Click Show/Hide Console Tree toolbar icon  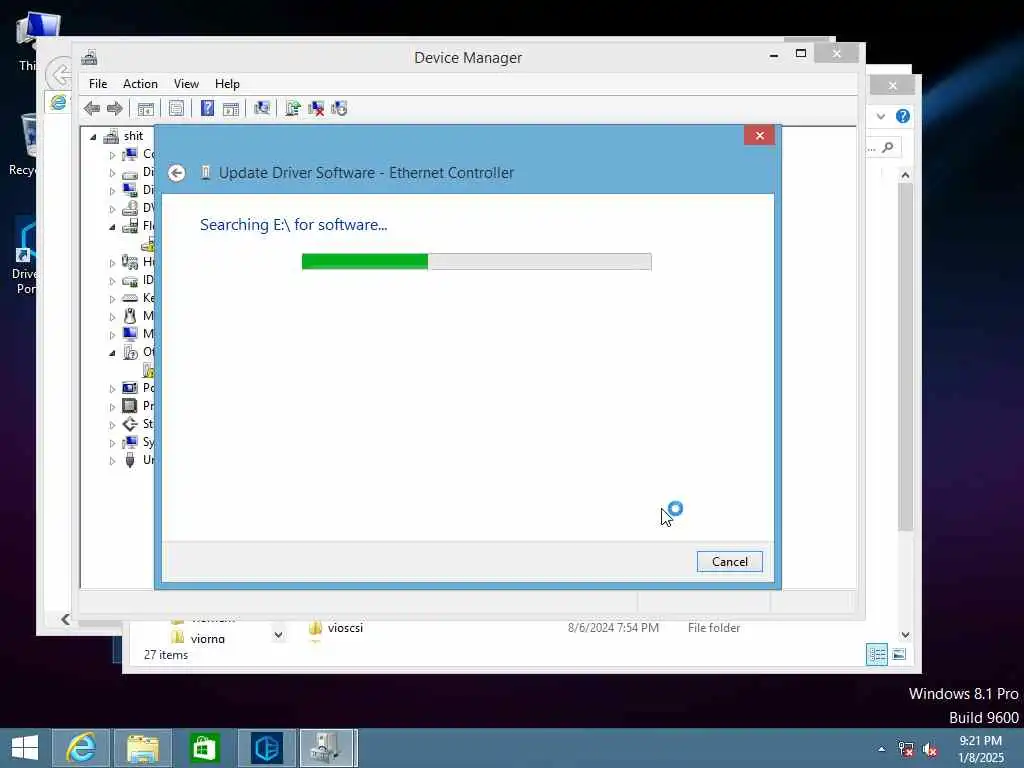(x=146, y=108)
